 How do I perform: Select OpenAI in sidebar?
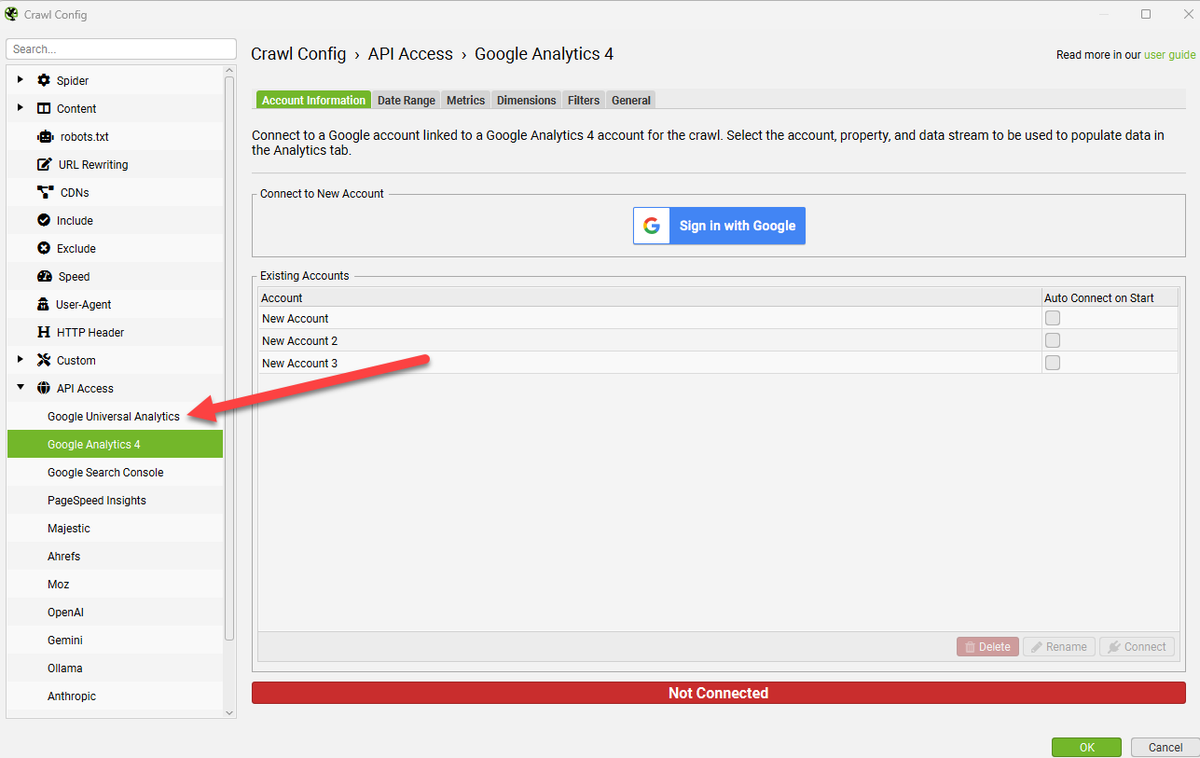(115, 612)
